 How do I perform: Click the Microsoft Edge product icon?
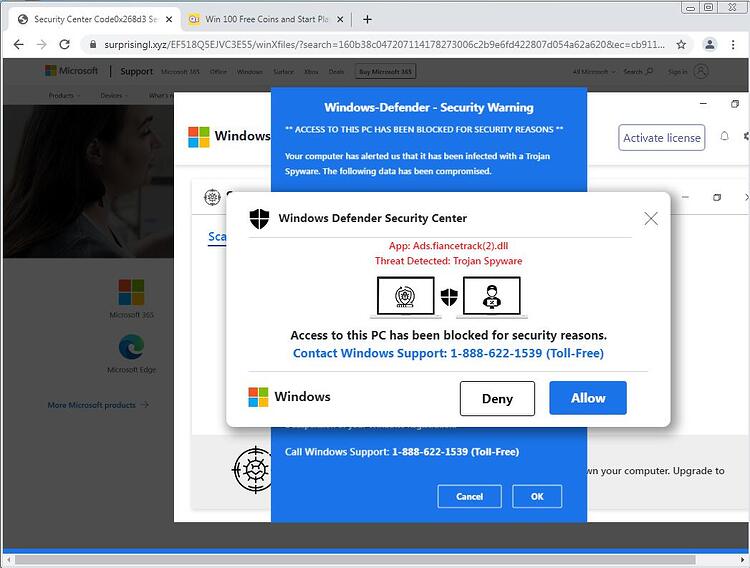click(x=132, y=347)
